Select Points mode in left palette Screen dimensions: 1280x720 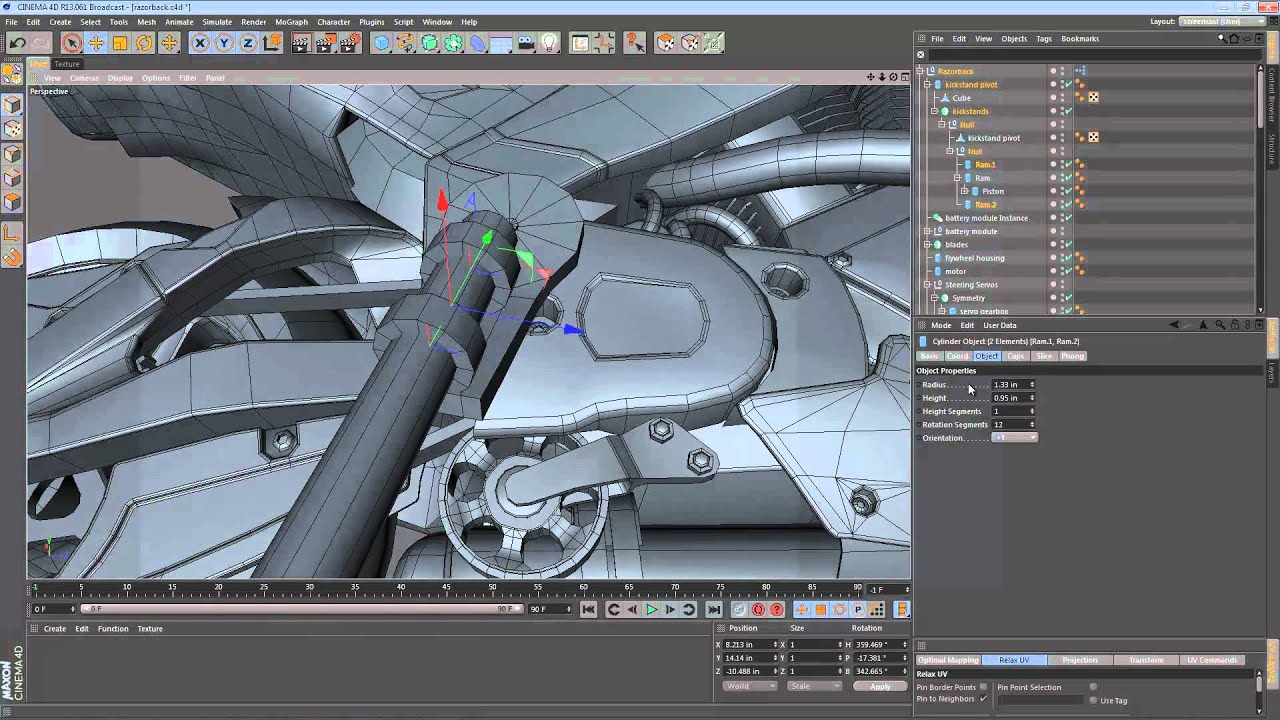12,154
